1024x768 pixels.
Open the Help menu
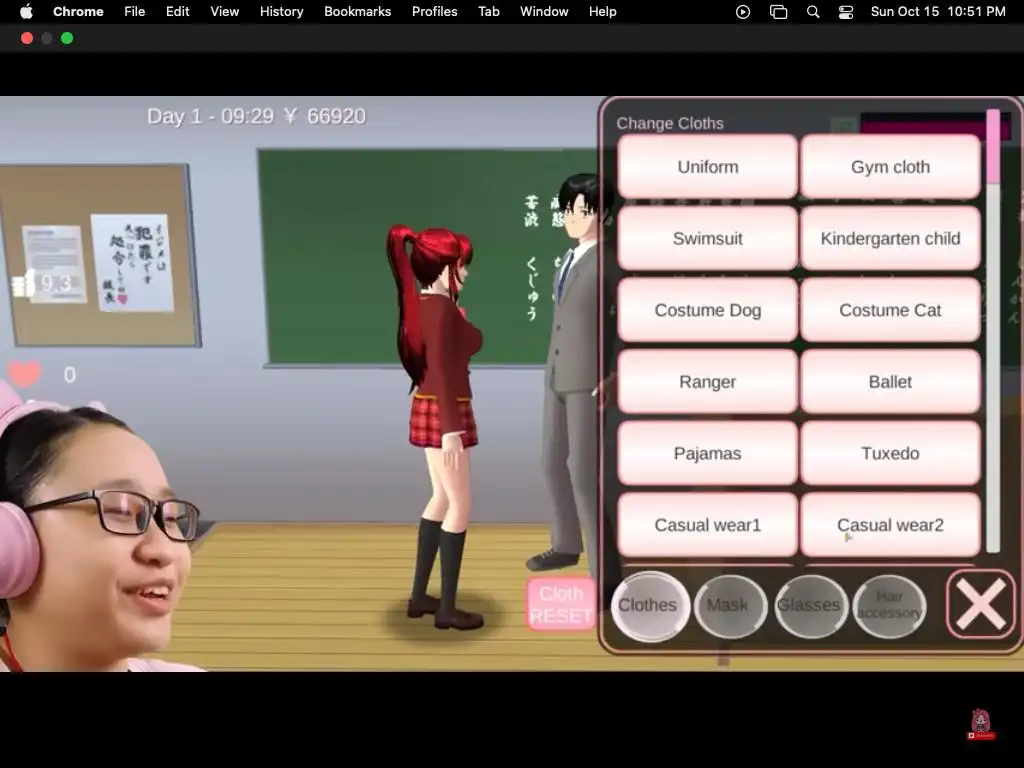click(602, 11)
